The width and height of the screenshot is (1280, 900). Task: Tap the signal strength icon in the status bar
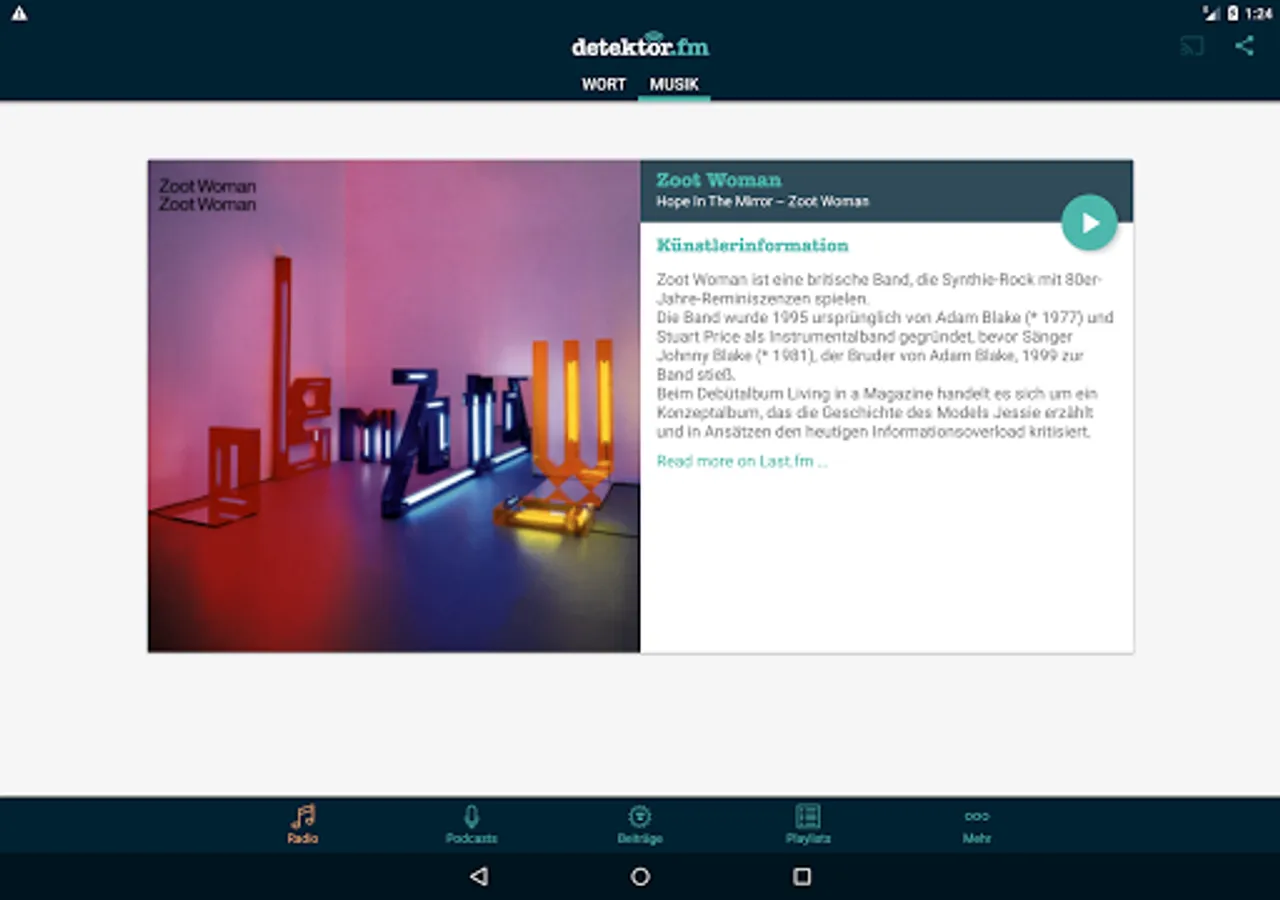[1212, 13]
